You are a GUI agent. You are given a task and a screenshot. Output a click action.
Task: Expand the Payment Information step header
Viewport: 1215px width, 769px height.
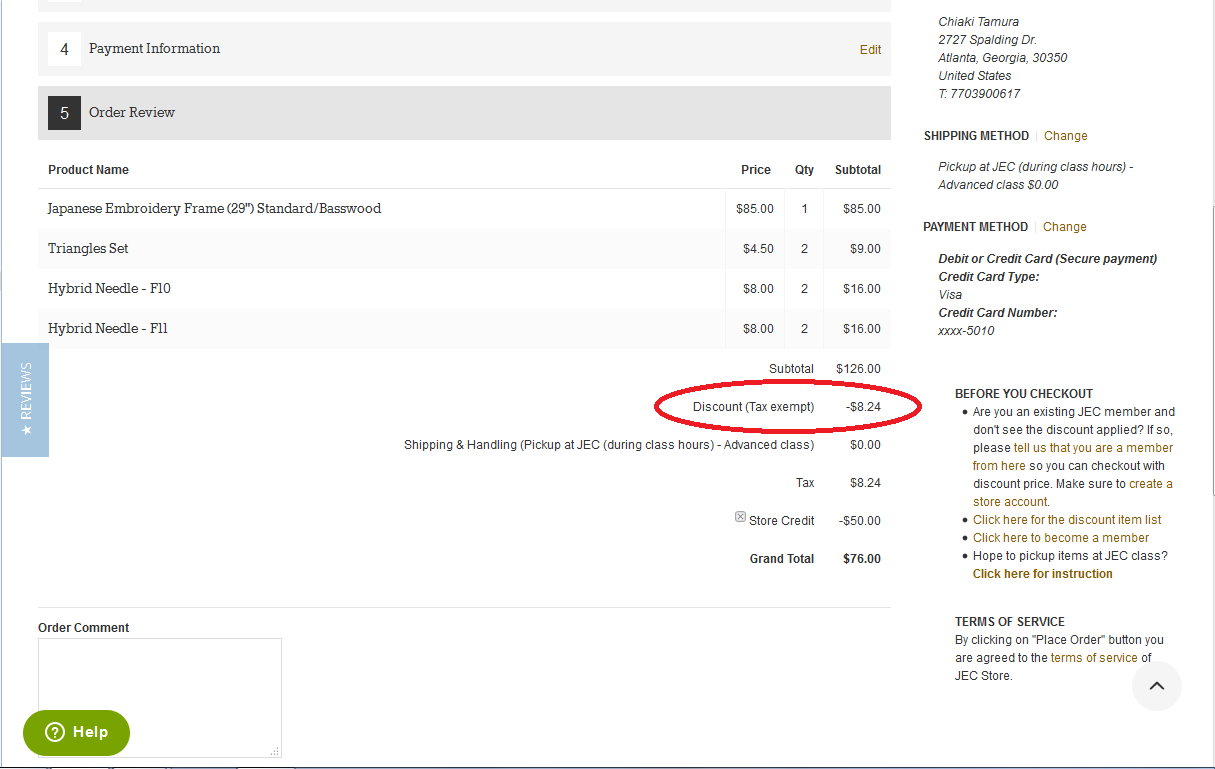pos(154,49)
